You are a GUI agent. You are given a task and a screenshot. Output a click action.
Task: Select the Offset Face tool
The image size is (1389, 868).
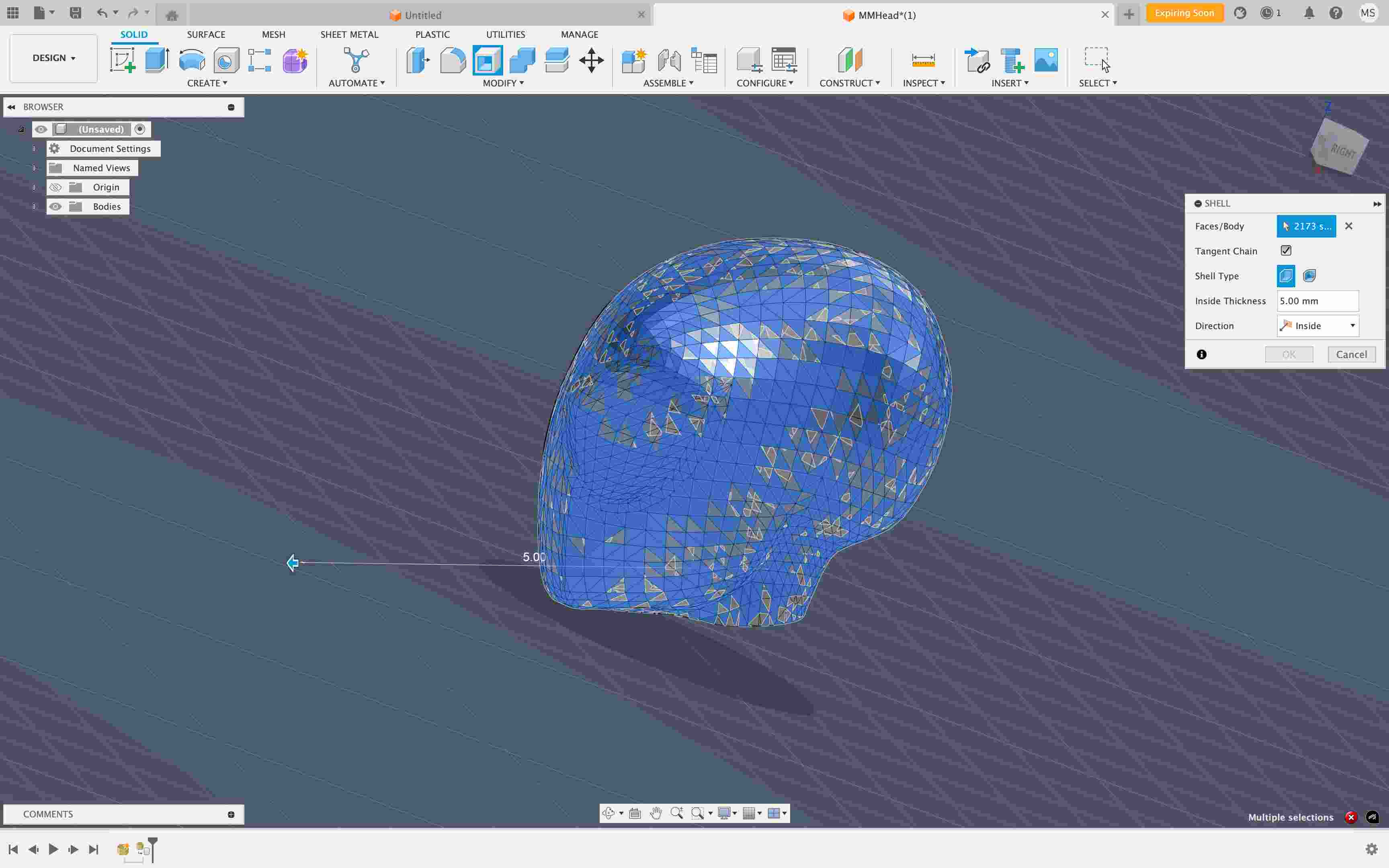557,60
